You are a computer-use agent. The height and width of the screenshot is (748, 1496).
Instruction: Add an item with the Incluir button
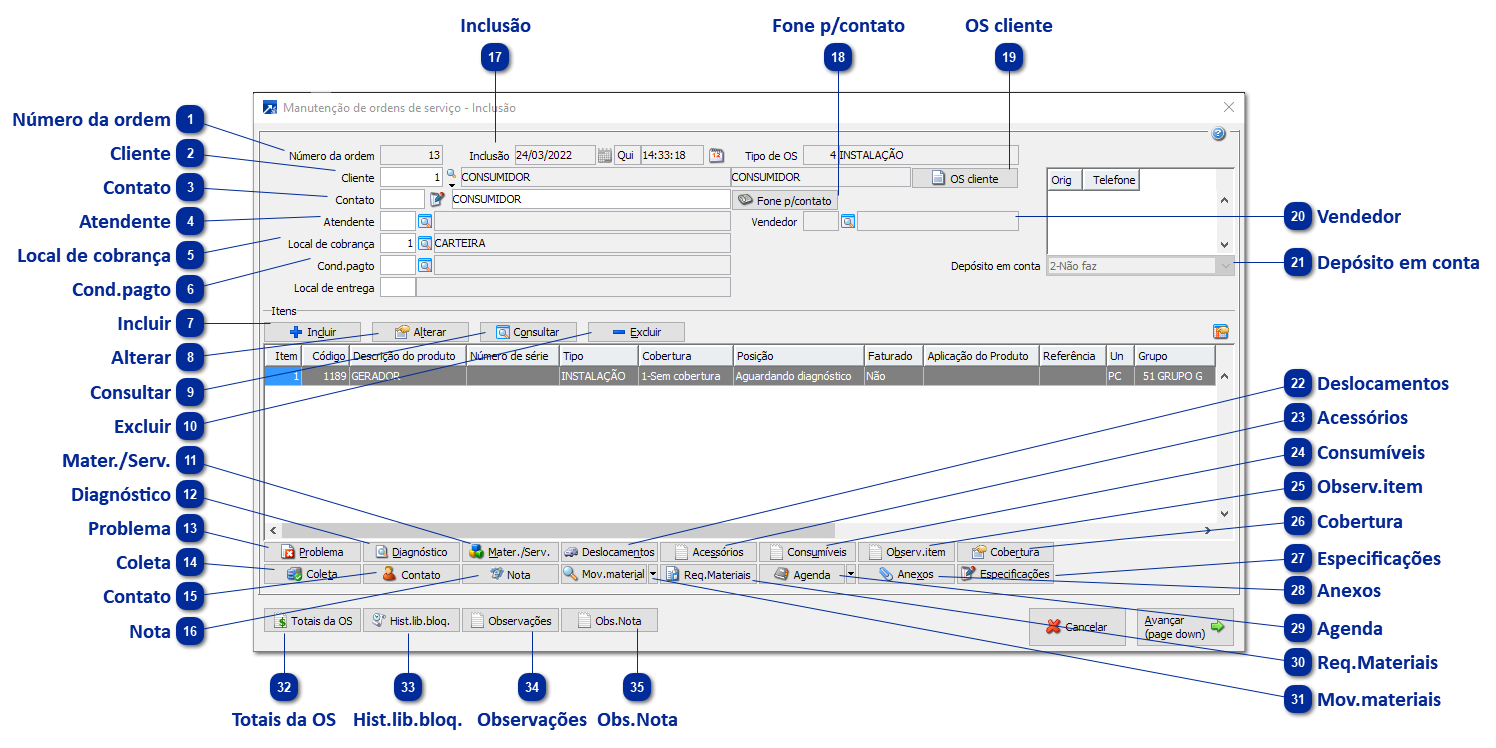pyautogui.click(x=313, y=332)
